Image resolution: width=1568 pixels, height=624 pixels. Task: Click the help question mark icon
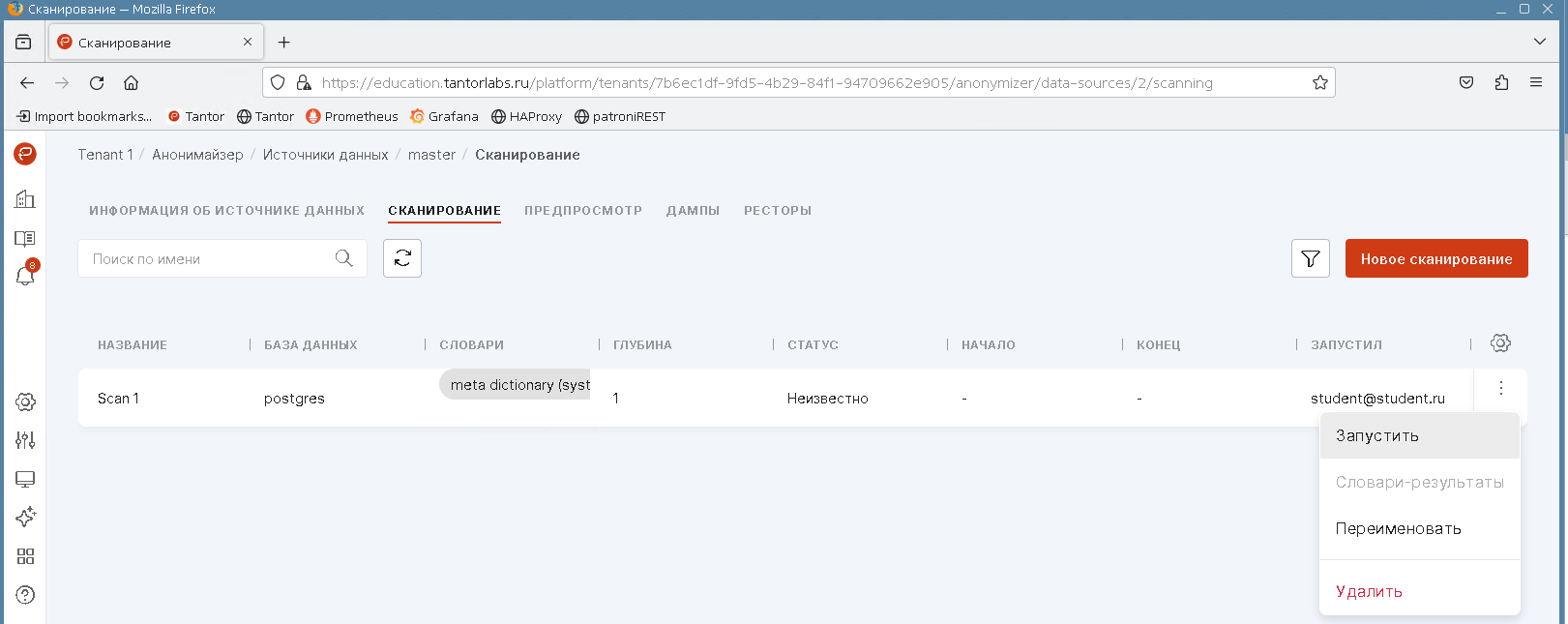pyautogui.click(x=25, y=595)
